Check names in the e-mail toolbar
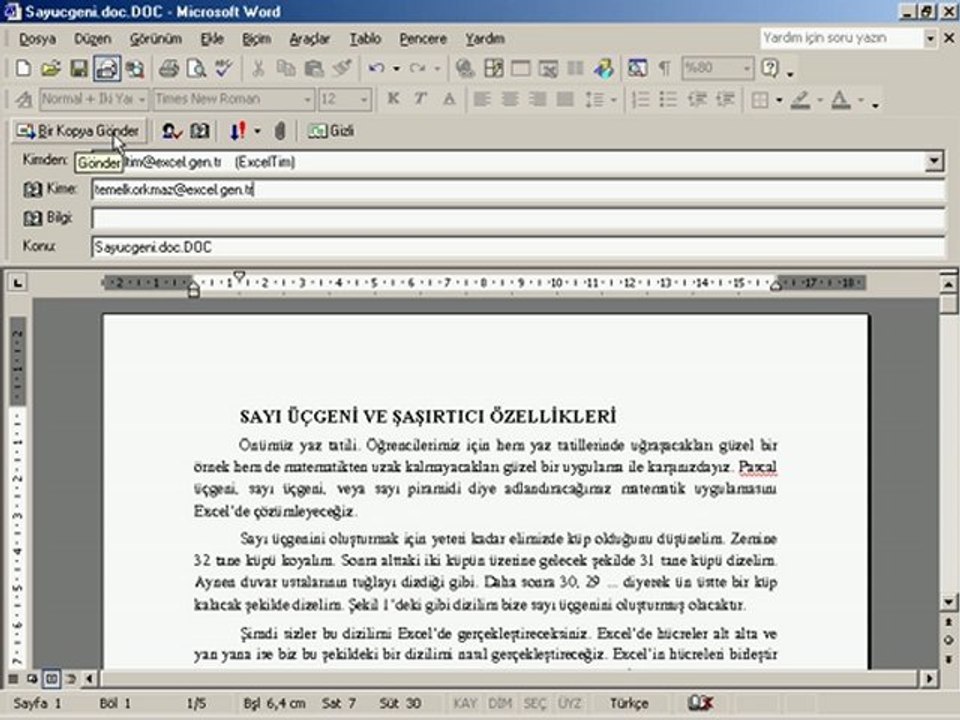Image resolution: width=960 pixels, height=720 pixels. [x=171, y=131]
